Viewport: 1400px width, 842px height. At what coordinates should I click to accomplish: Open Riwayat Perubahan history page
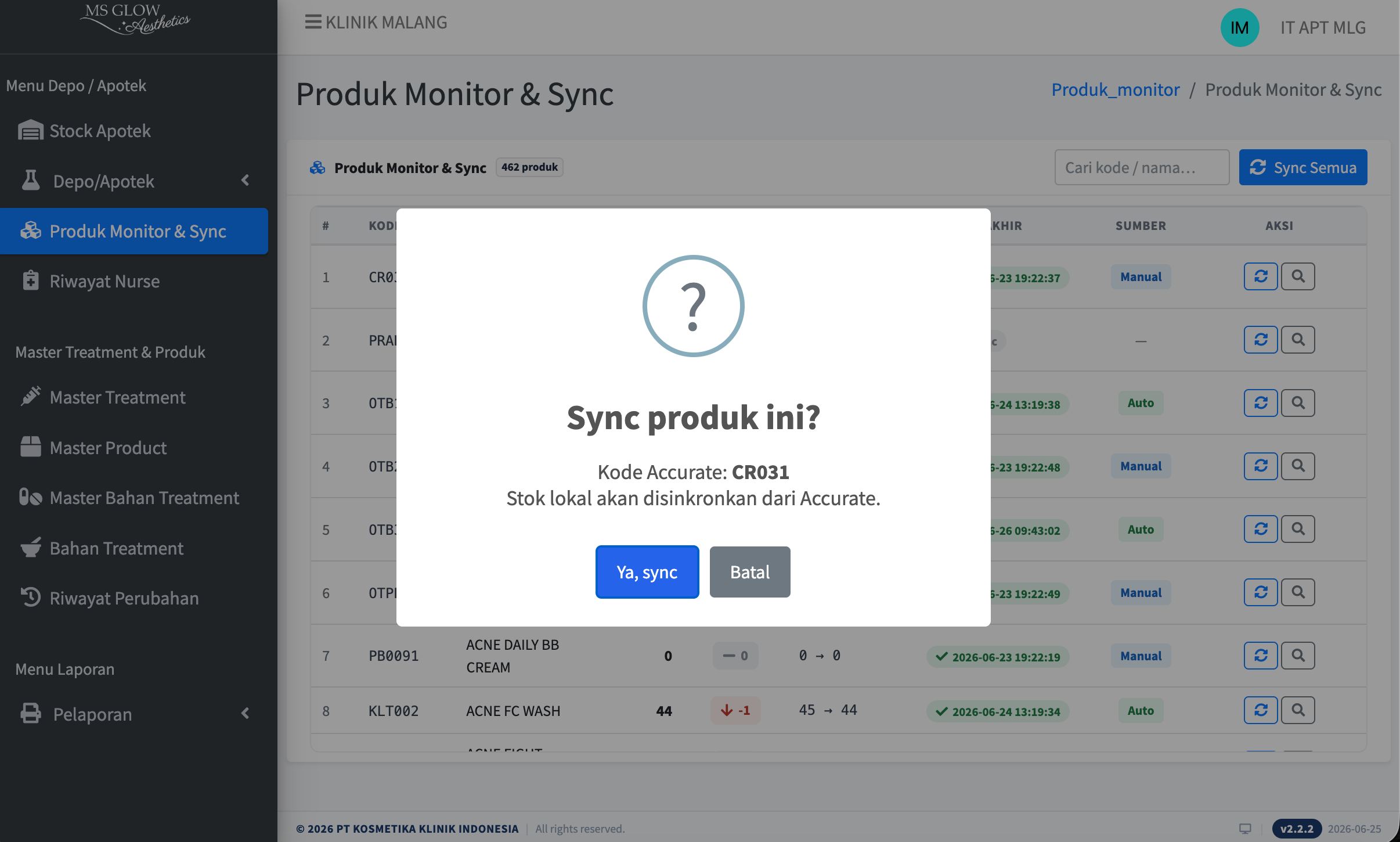pyautogui.click(x=133, y=598)
